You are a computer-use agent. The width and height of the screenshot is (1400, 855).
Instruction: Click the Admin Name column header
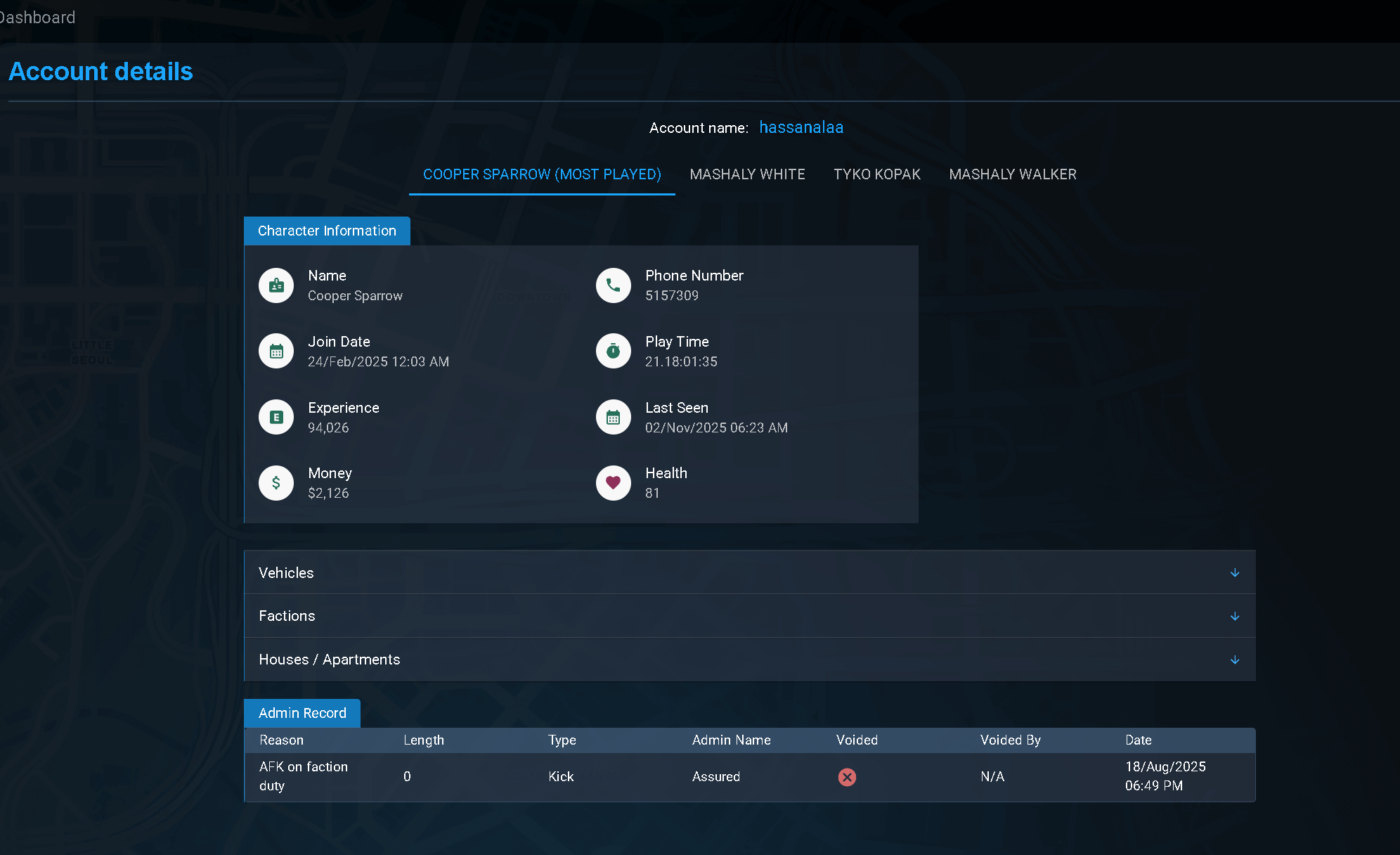(x=731, y=740)
